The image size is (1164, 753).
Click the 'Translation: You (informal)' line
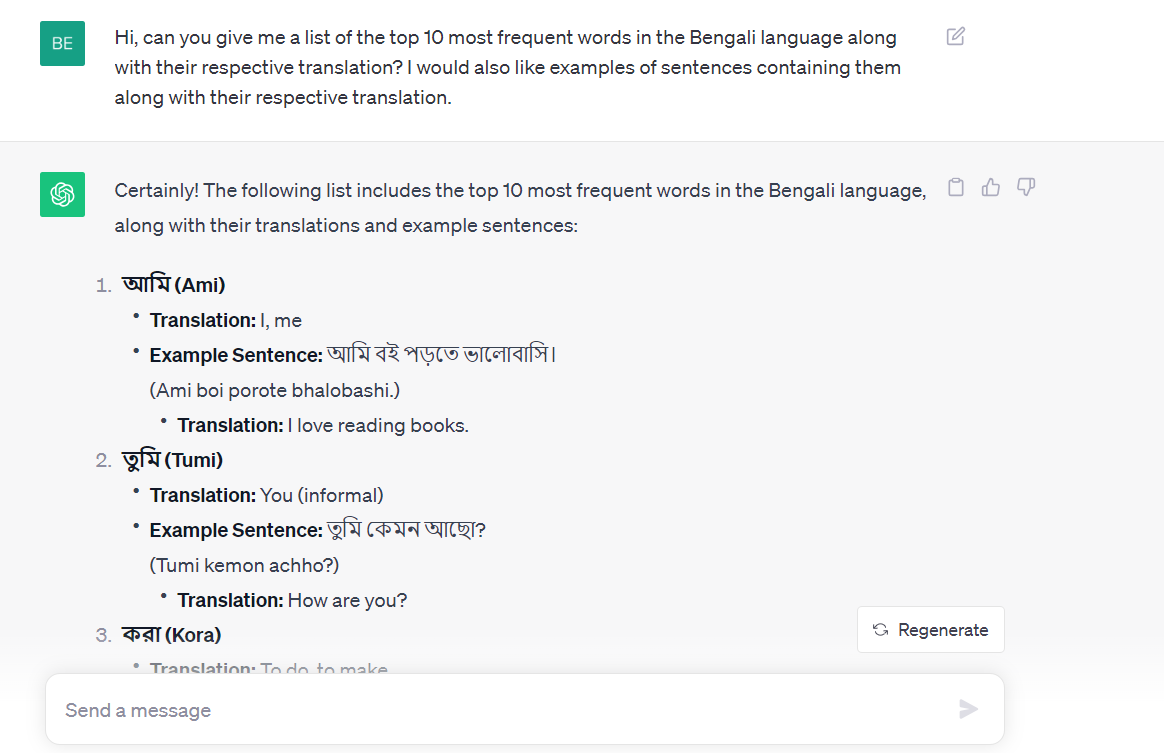pyautogui.click(x=267, y=495)
